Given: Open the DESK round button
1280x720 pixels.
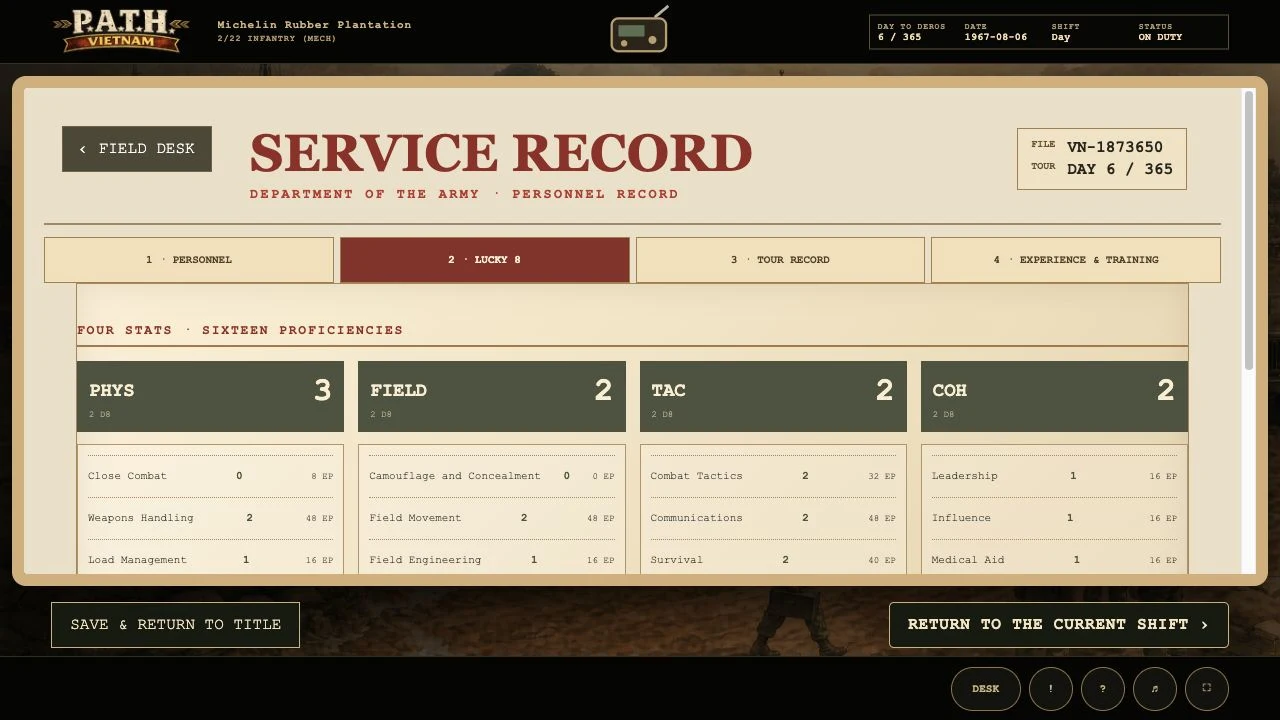Looking at the screenshot, I should coord(985,688).
